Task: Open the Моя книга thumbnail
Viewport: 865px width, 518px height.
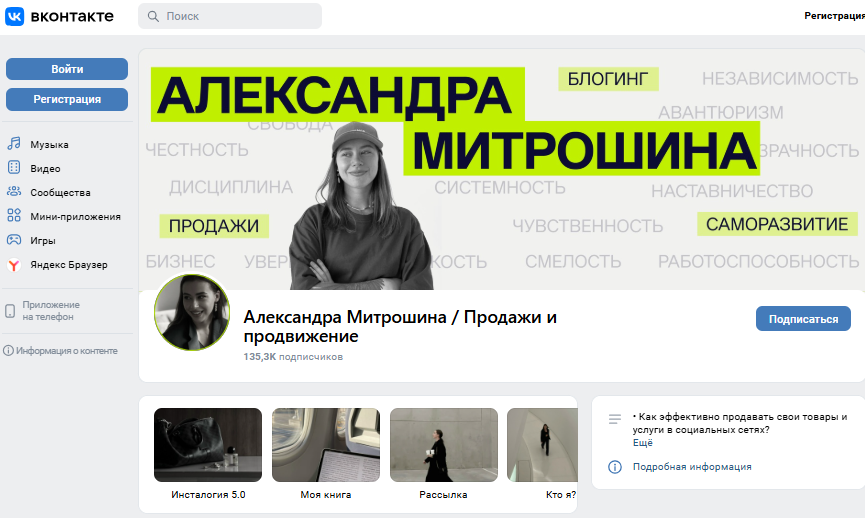Action: click(x=326, y=445)
